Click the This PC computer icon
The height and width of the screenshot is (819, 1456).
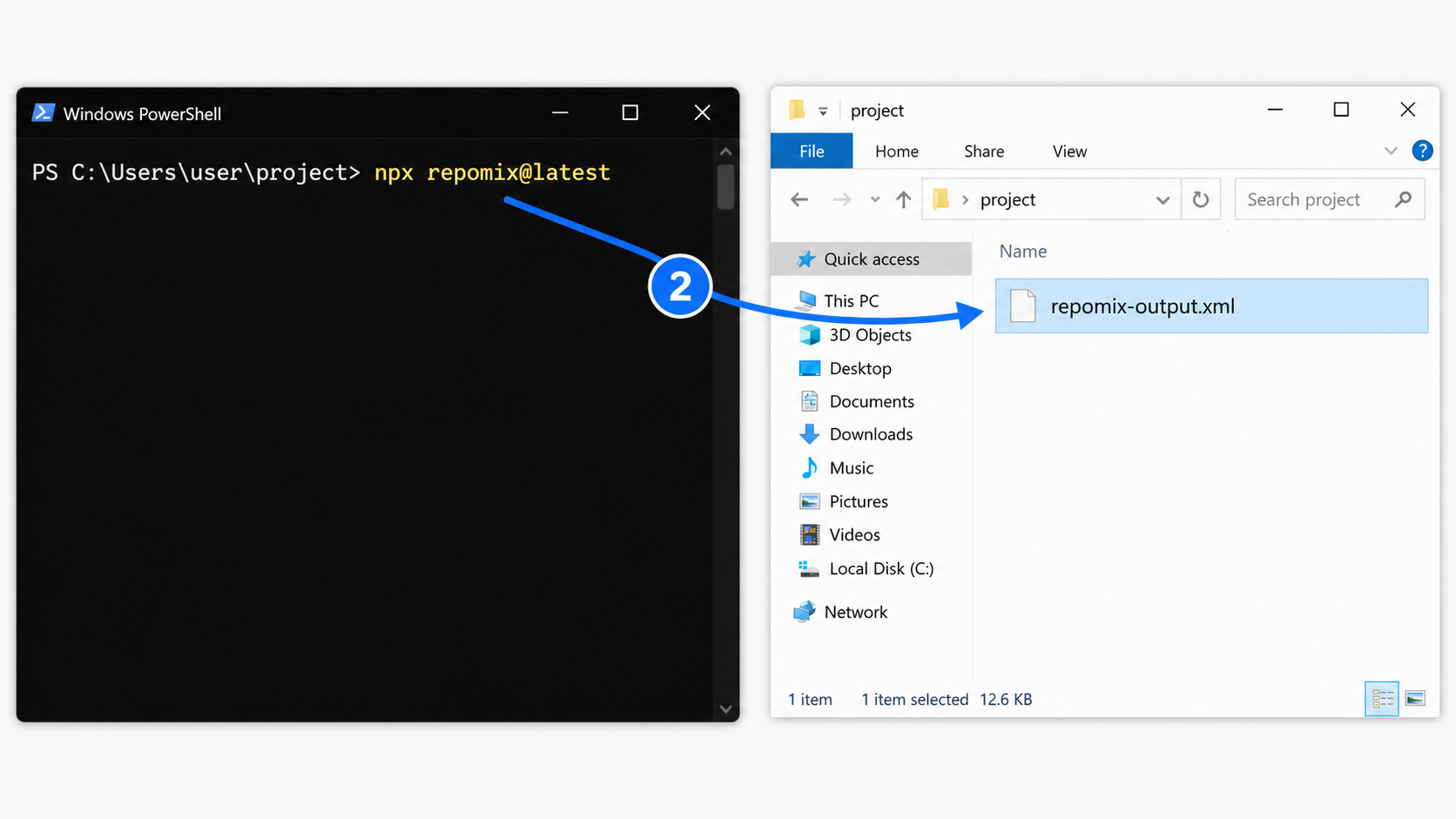click(x=807, y=300)
